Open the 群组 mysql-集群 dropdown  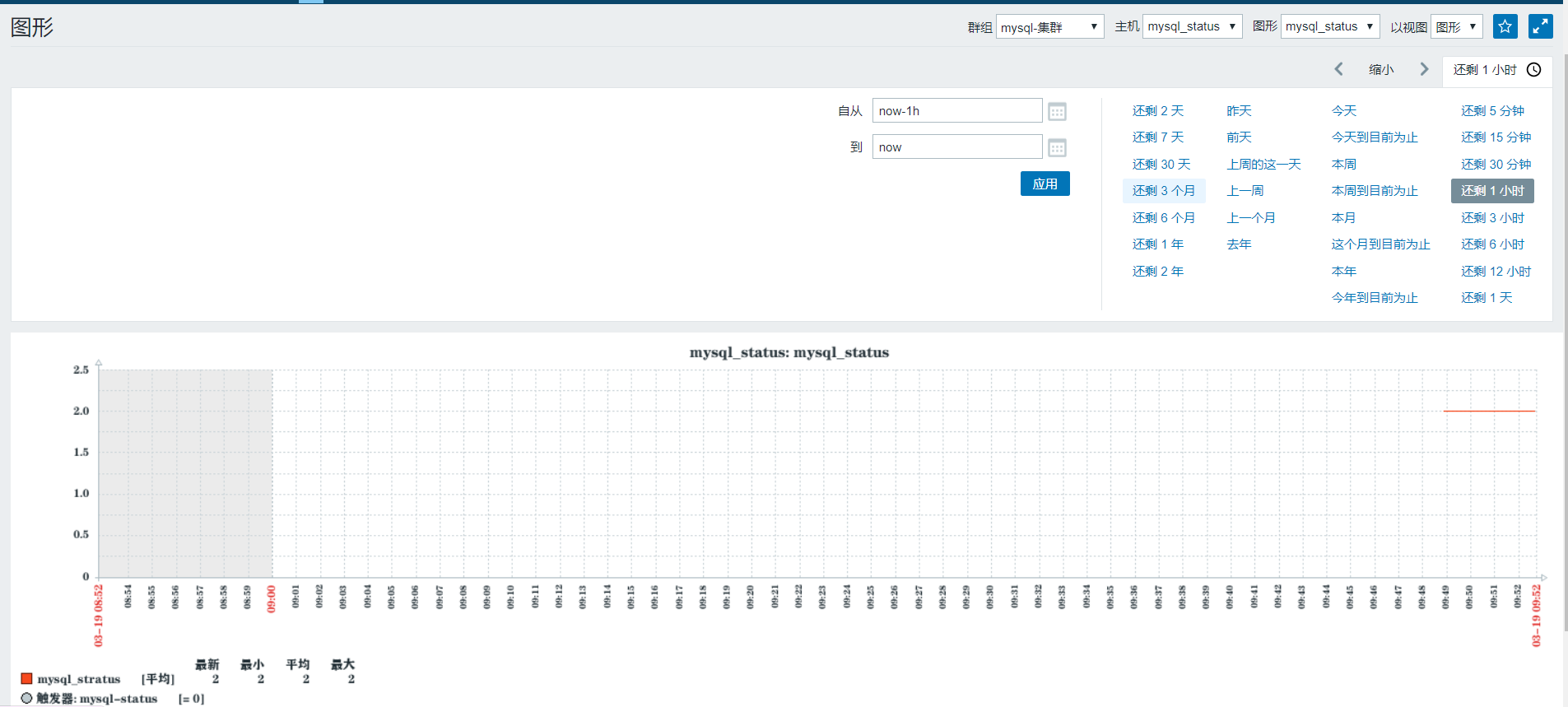point(1049,27)
